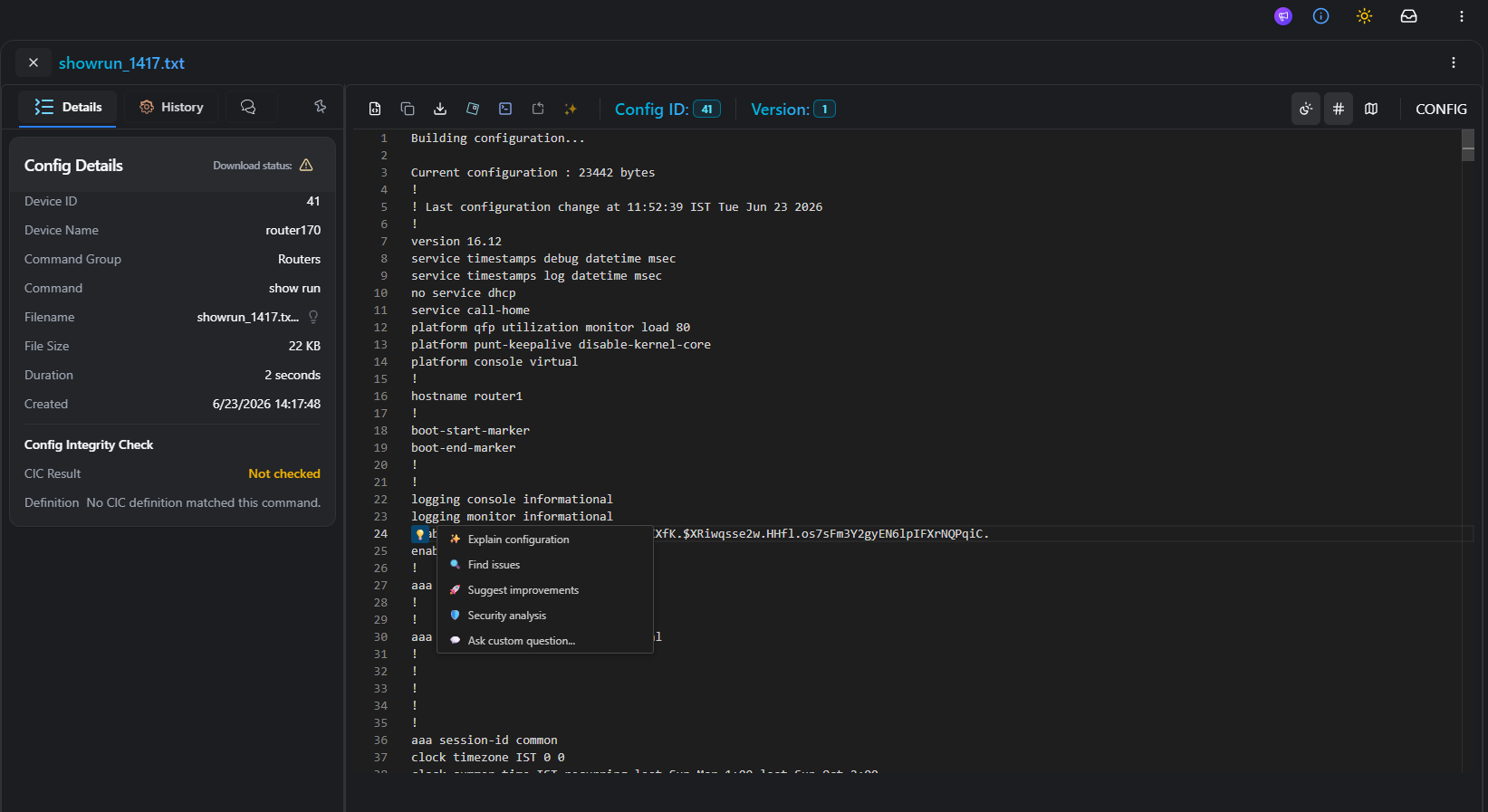1488x812 pixels.
Task: Click the Not checked CIC result
Action: 284,473
